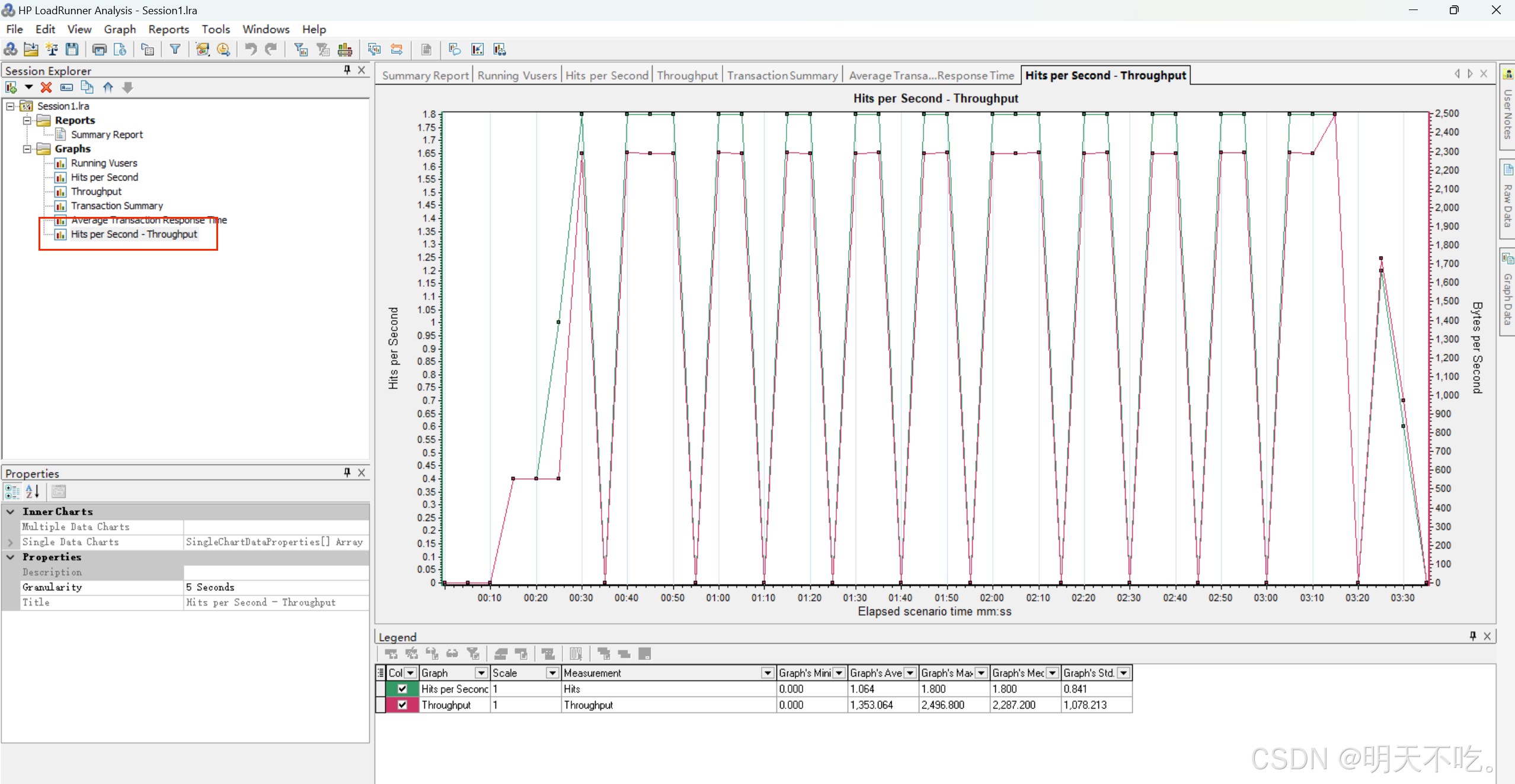
Task: Click the Save session floppy icon
Action: pyautogui.click(x=72, y=50)
